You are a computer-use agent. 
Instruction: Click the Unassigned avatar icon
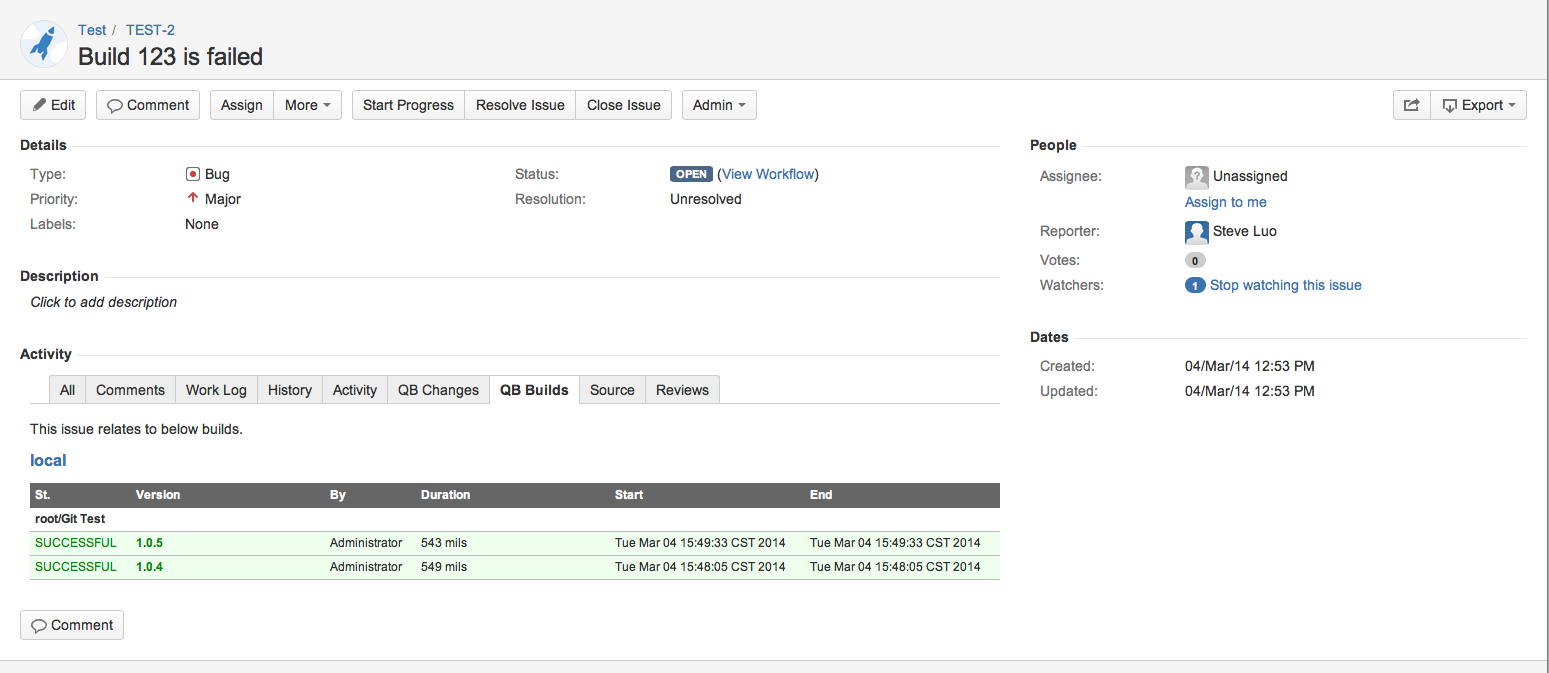pos(1196,177)
